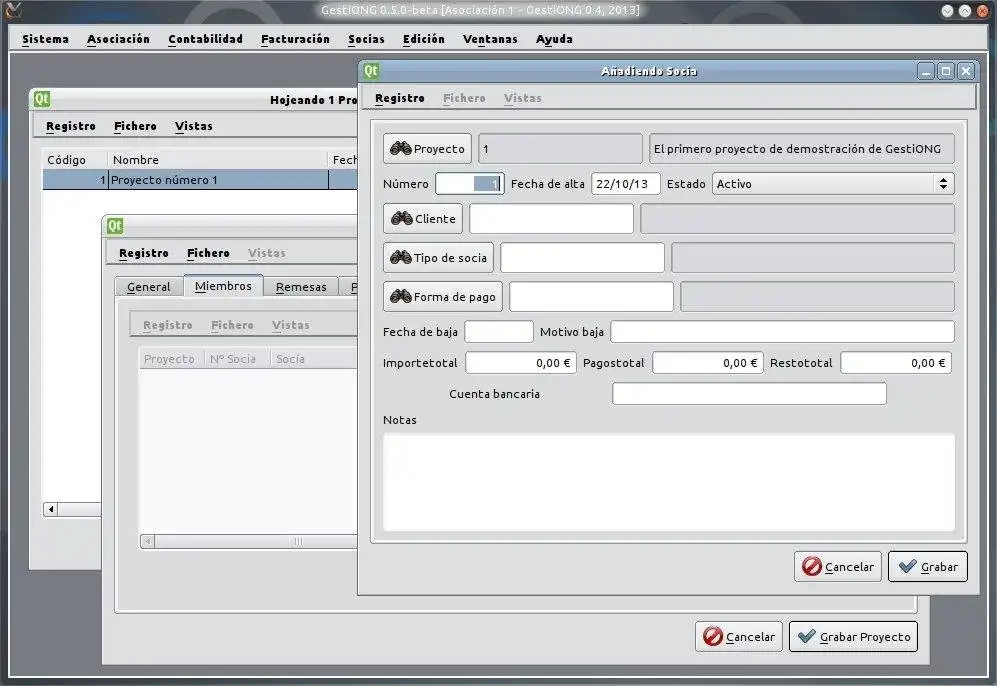Click the Proyecto column header in Miembros table
The image size is (997, 686).
(171, 359)
